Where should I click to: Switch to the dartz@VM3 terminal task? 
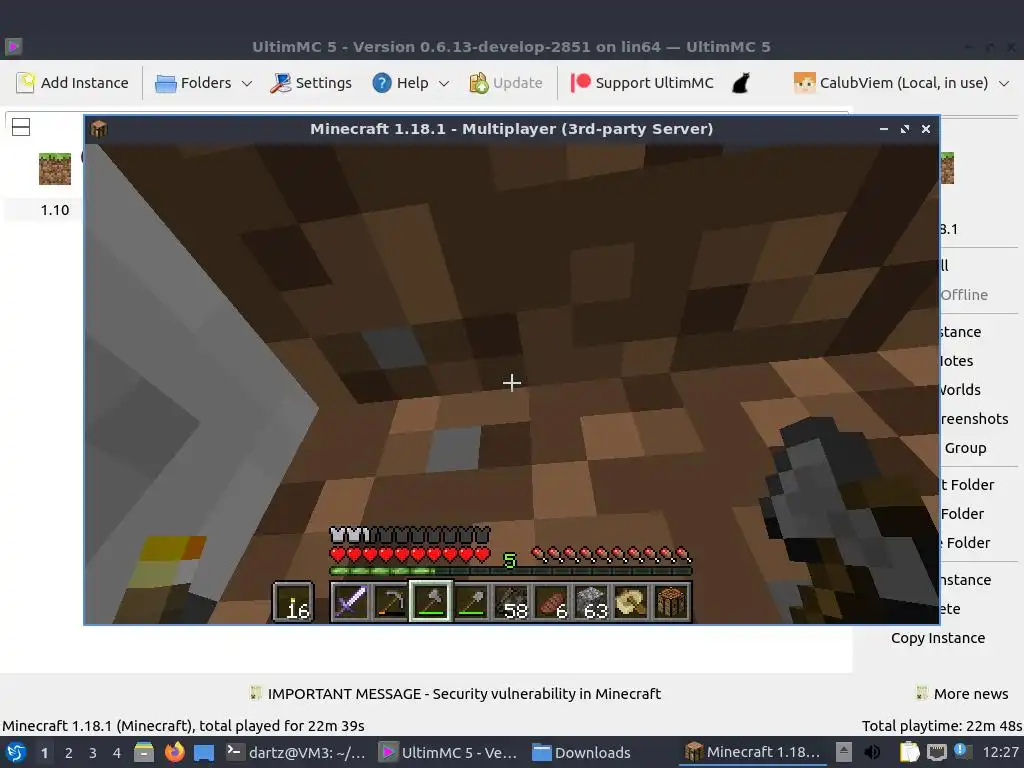pyautogui.click(x=295, y=752)
